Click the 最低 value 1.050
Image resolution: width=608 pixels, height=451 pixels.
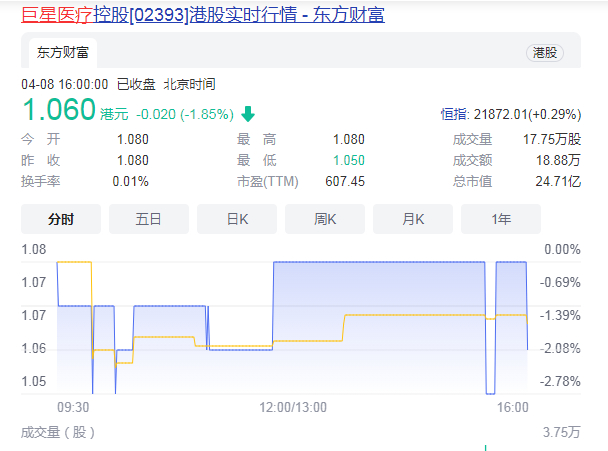349,160
